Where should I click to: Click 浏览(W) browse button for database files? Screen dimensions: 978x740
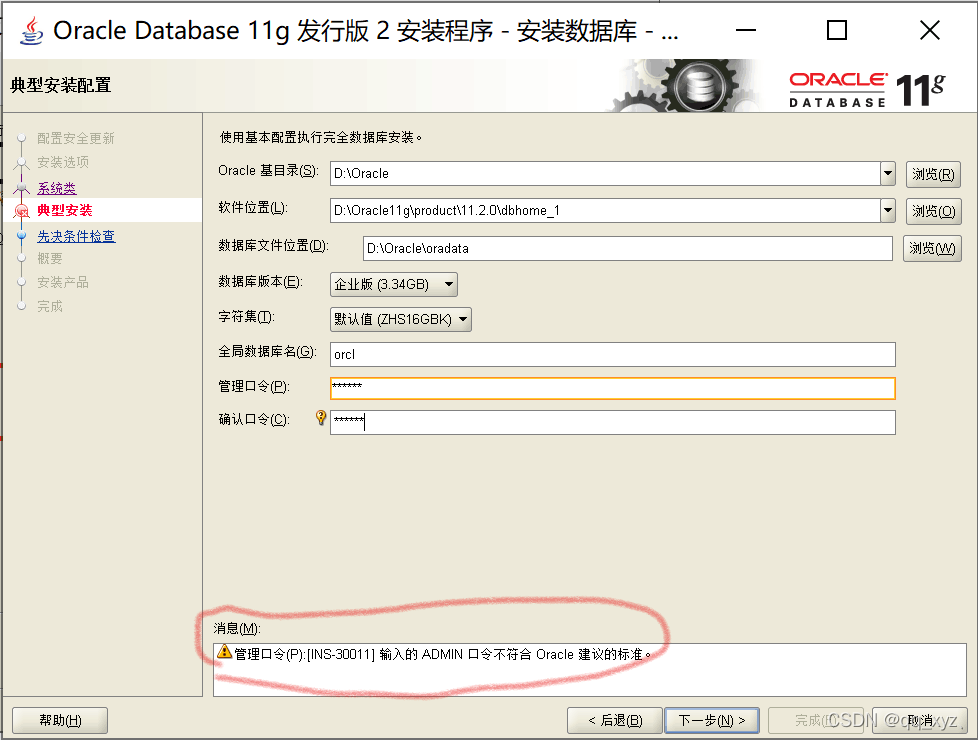coord(932,248)
